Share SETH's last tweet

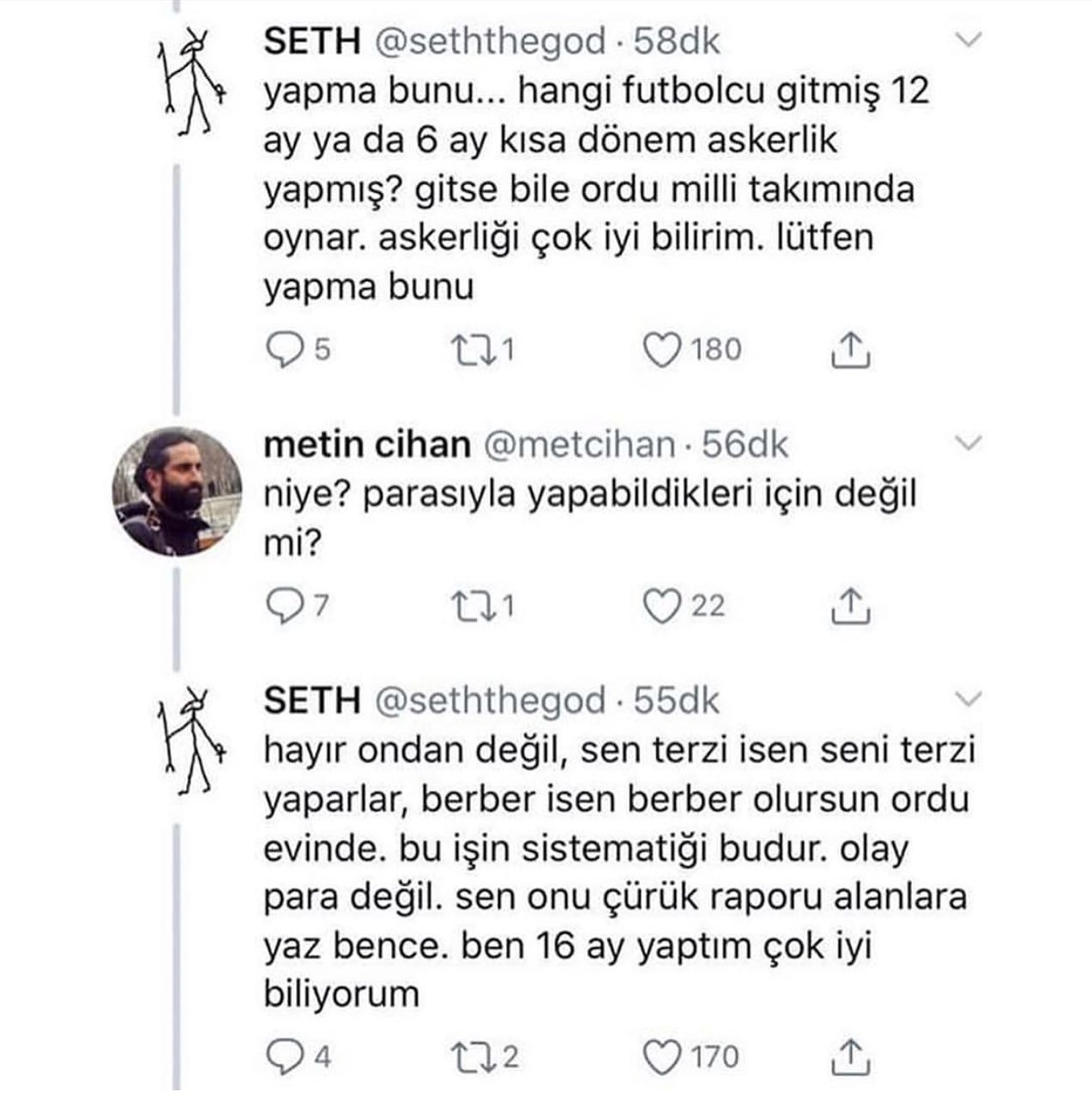tap(851, 1057)
